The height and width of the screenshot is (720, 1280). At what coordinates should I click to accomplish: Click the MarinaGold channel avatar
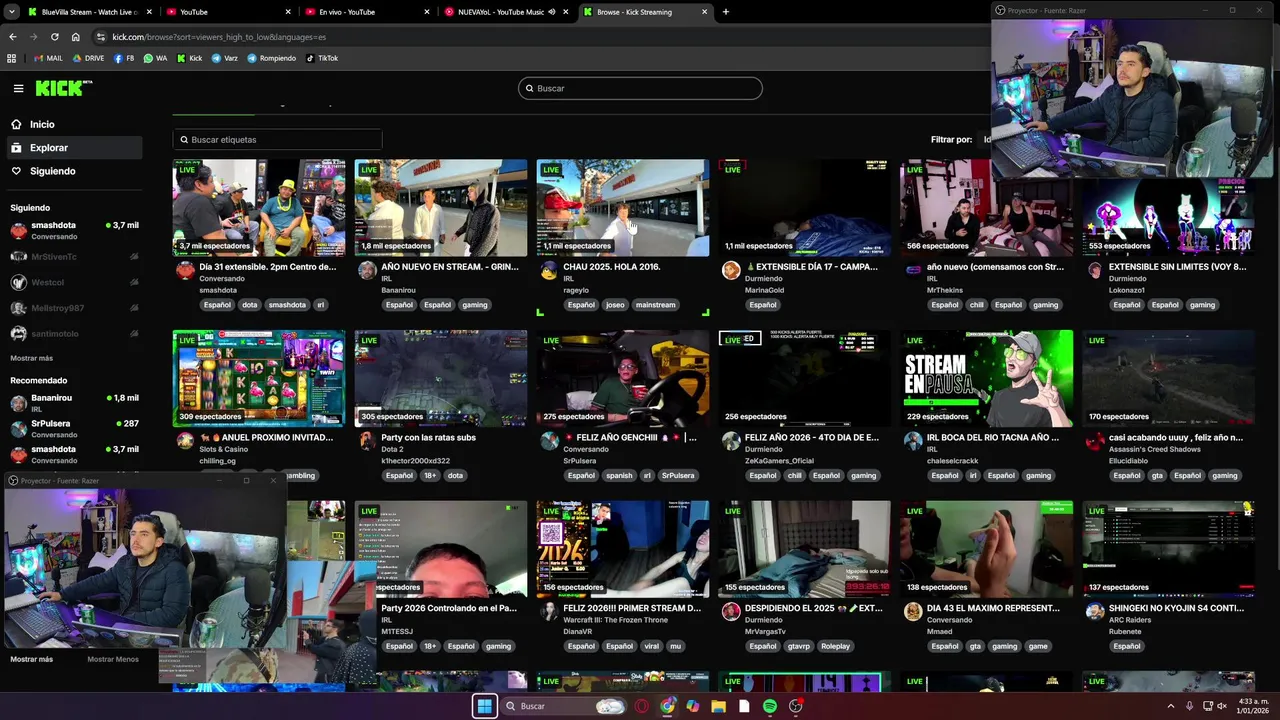(x=731, y=270)
